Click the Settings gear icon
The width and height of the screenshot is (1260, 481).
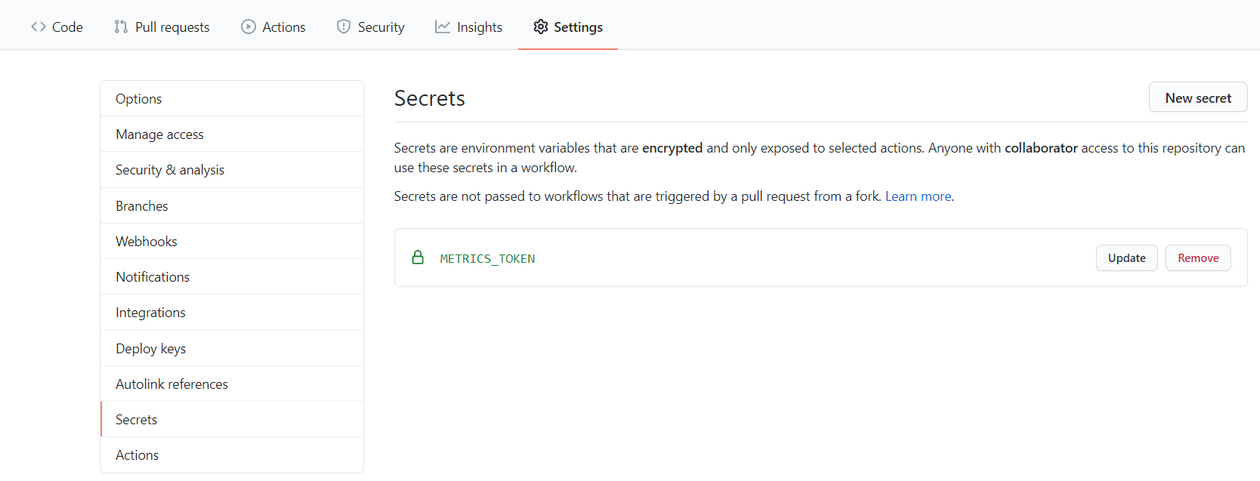541,27
